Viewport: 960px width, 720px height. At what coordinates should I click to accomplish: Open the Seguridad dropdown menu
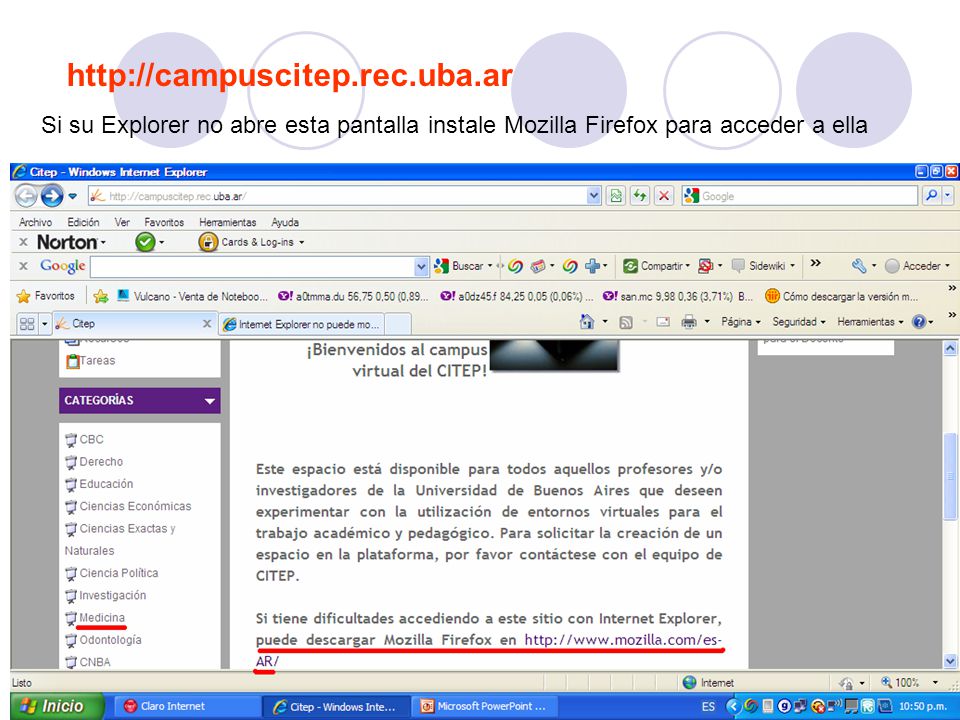(798, 321)
